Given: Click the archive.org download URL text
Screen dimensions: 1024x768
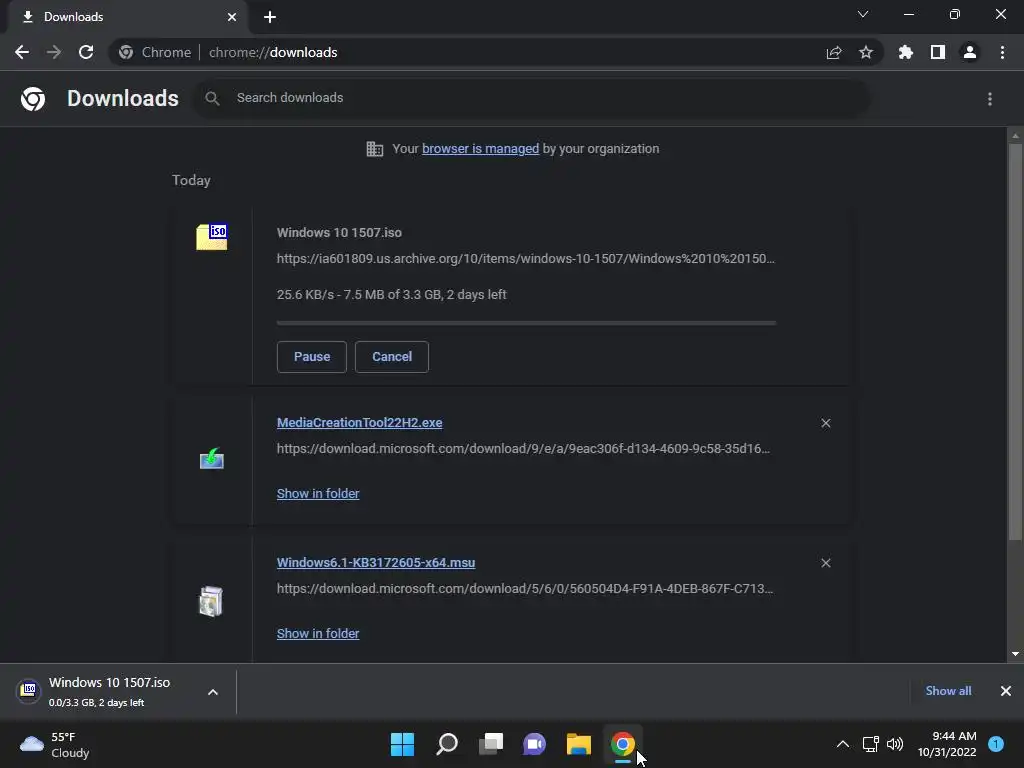Looking at the screenshot, I should click(x=526, y=259).
